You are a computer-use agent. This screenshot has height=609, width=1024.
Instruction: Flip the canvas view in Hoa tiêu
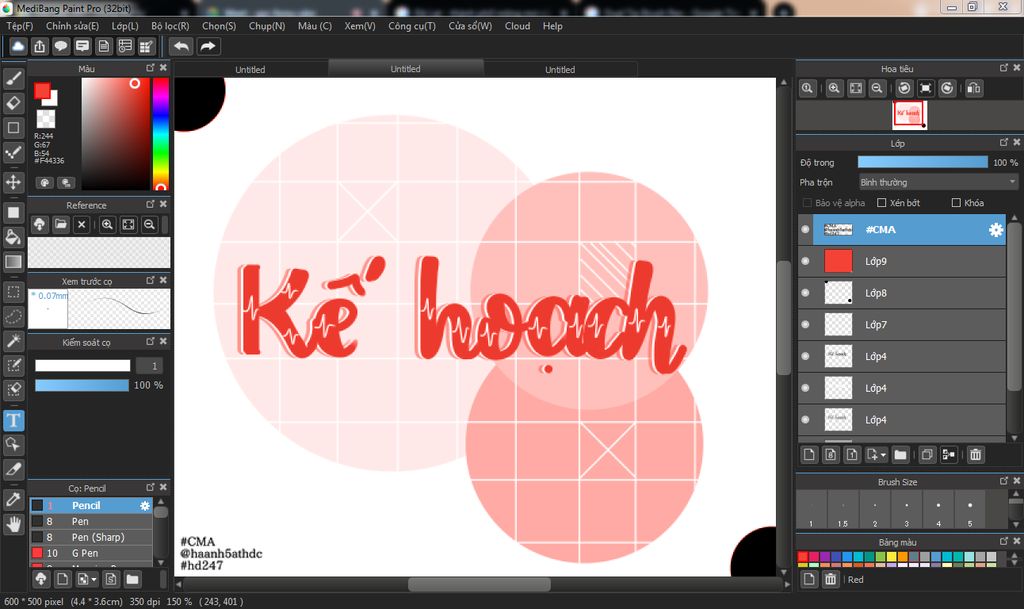pyautogui.click(x=974, y=88)
